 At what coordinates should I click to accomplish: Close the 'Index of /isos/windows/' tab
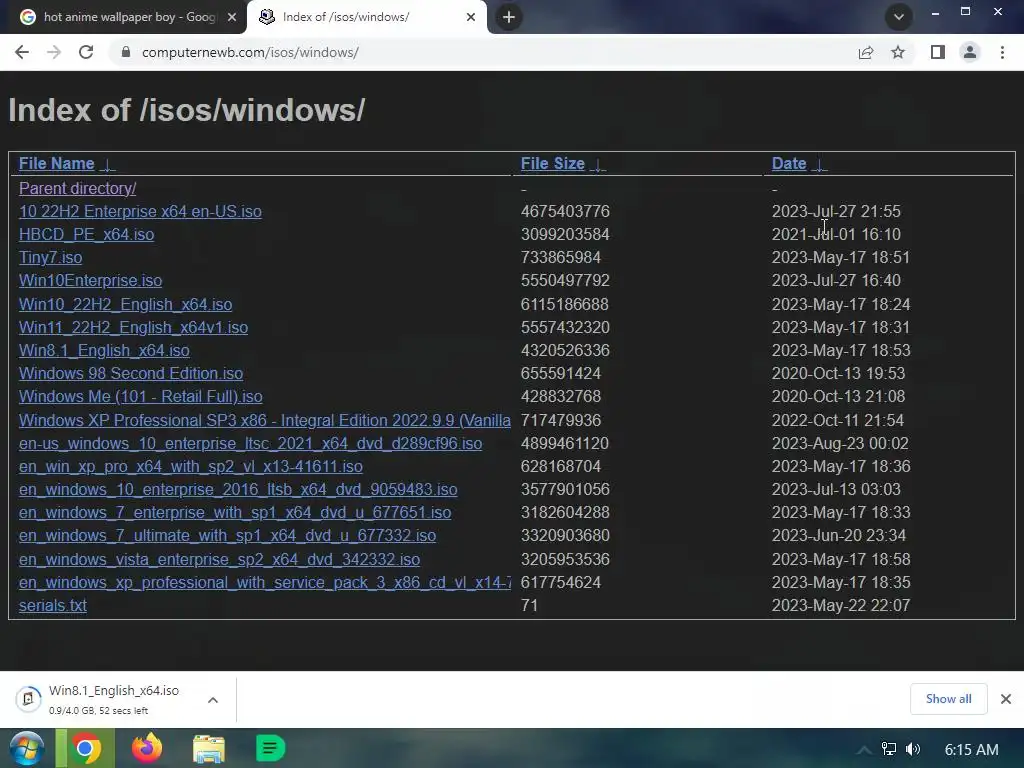pos(471,17)
